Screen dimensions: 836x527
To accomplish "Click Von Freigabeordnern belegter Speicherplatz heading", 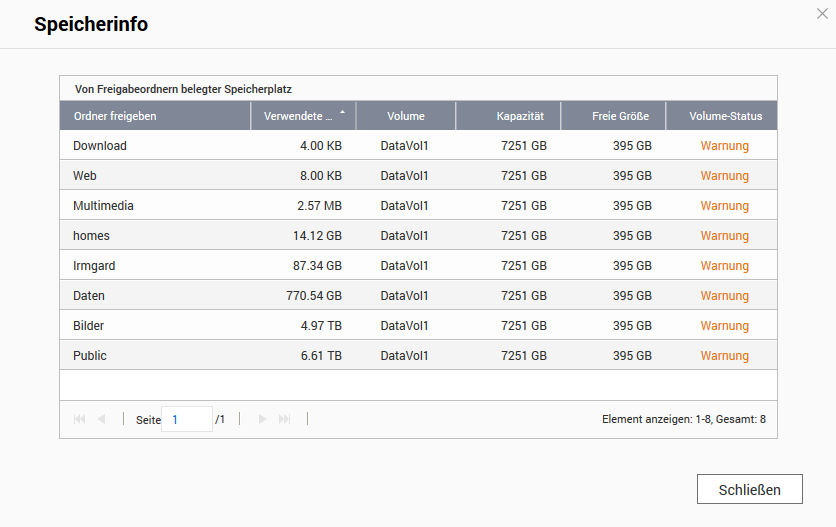I will (x=183, y=89).
